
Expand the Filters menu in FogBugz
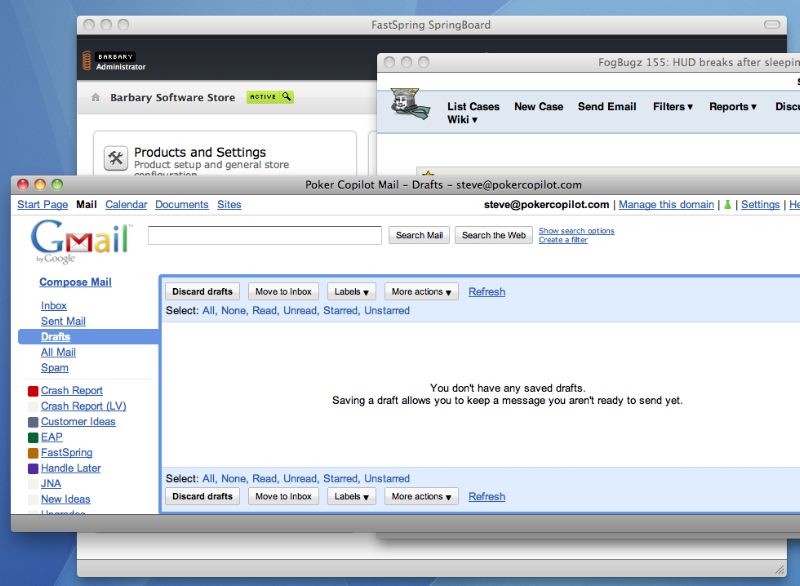click(673, 107)
